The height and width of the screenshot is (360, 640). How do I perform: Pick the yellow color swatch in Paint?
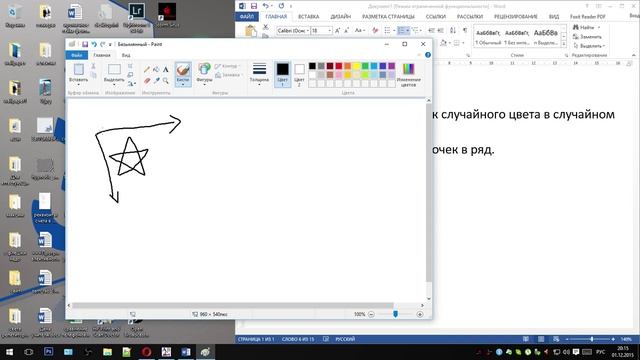point(356,66)
